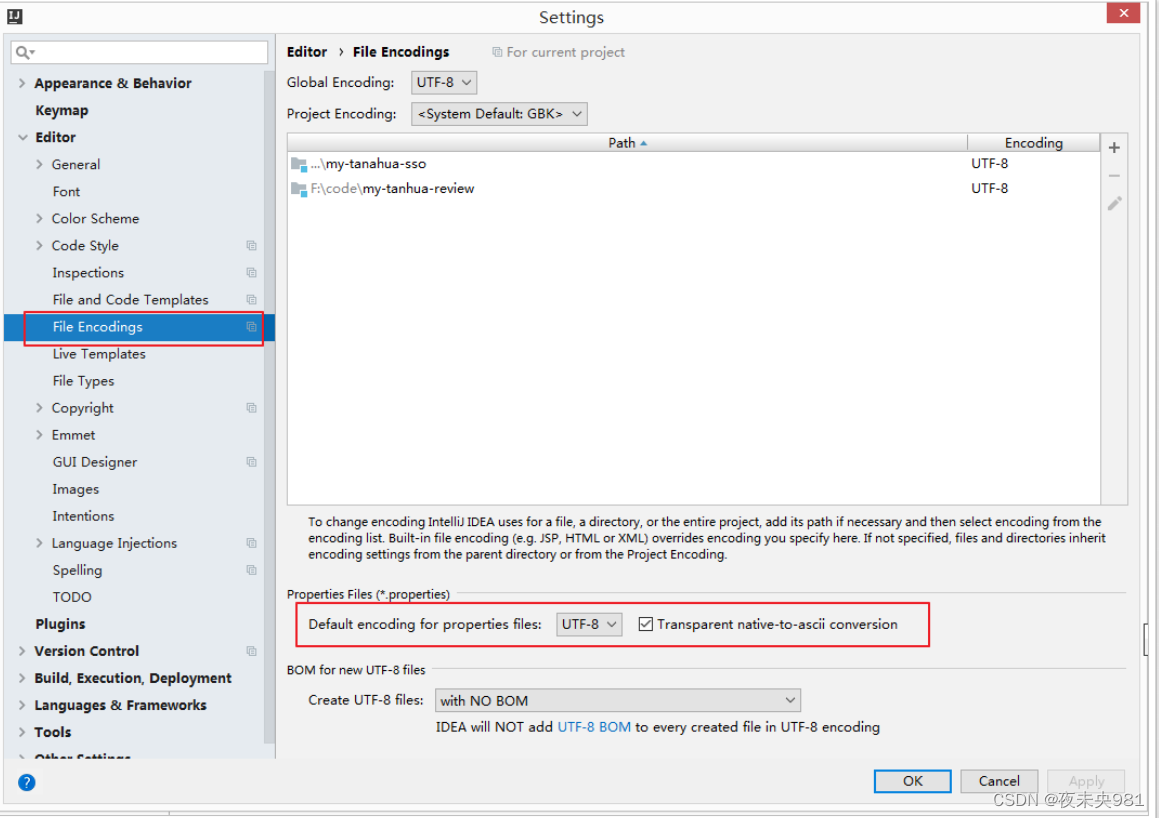
Task: Click the project-level icon beside Inspections
Action: coord(251,273)
